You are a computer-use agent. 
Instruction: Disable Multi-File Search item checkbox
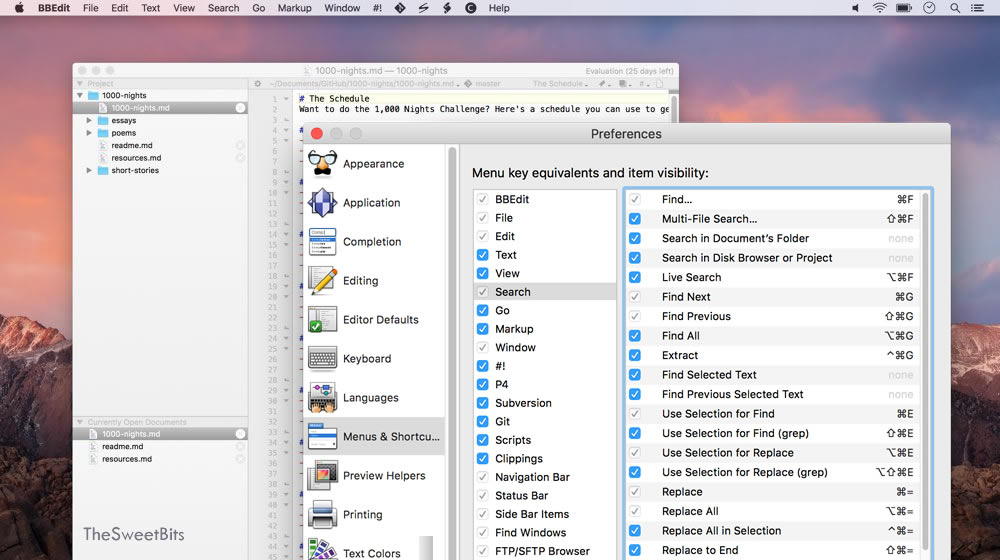(635, 219)
